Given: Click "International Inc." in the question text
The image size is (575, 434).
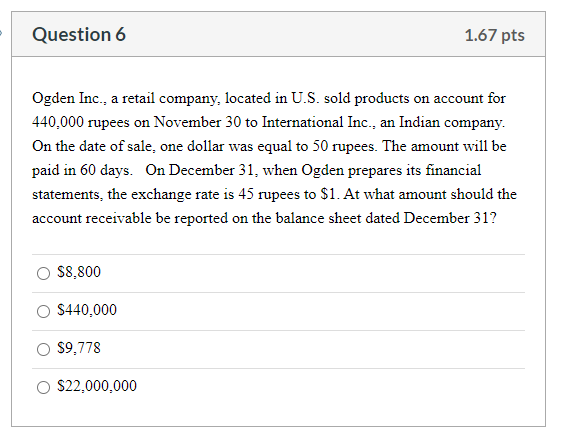Looking at the screenshot, I should click(319, 122).
